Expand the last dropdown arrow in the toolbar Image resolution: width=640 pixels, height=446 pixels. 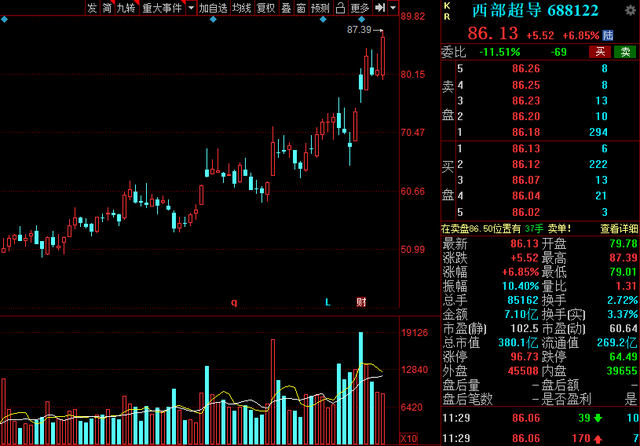(x=393, y=8)
